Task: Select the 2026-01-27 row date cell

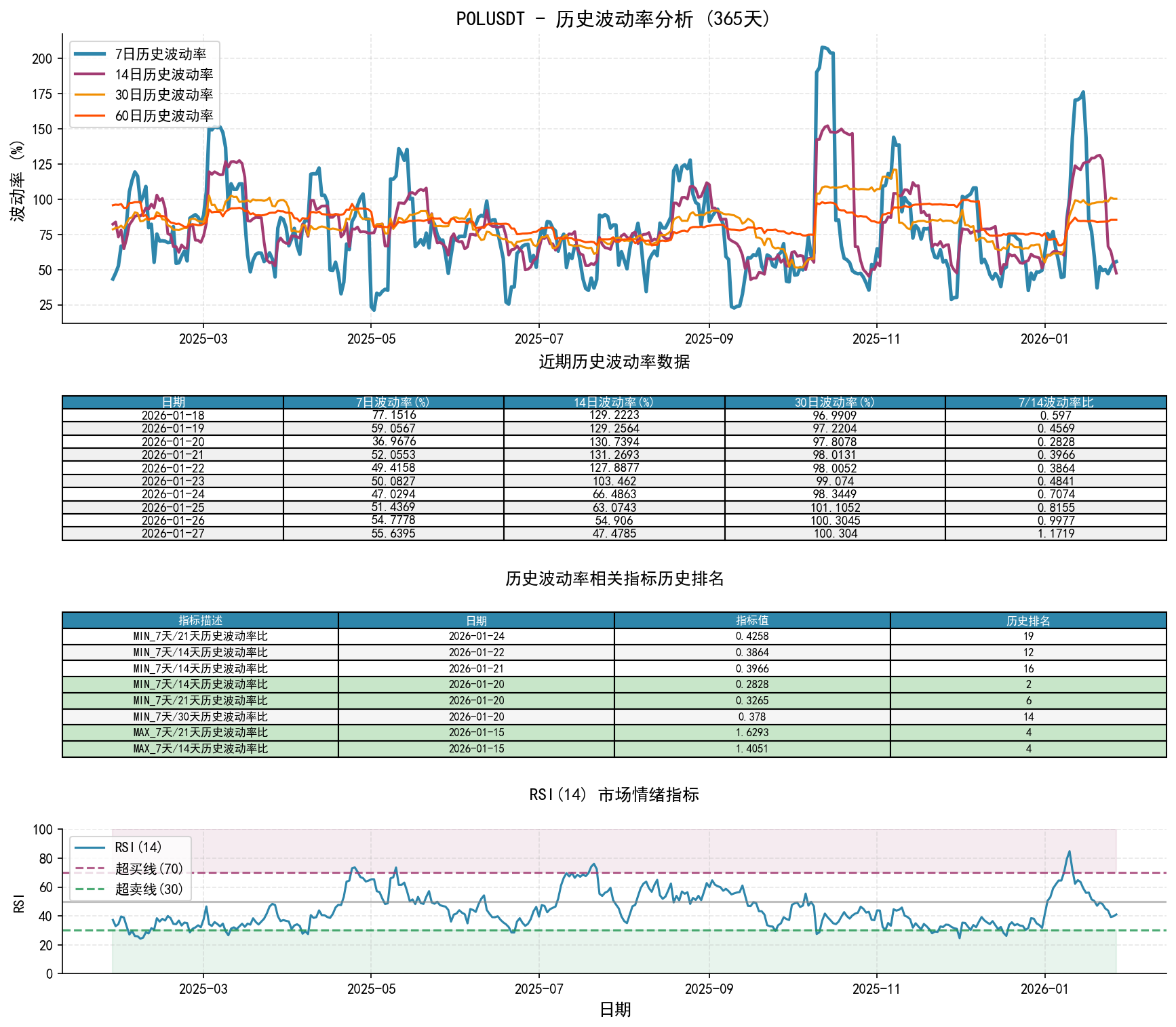Action: [x=172, y=533]
